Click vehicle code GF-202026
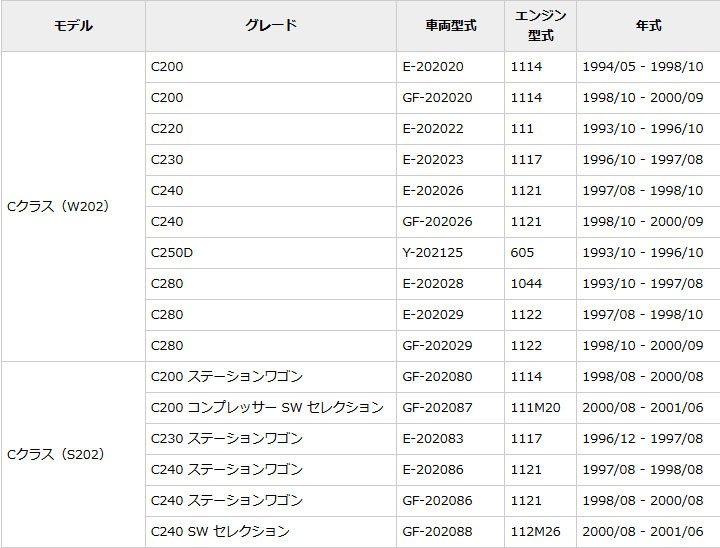 click(437, 222)
